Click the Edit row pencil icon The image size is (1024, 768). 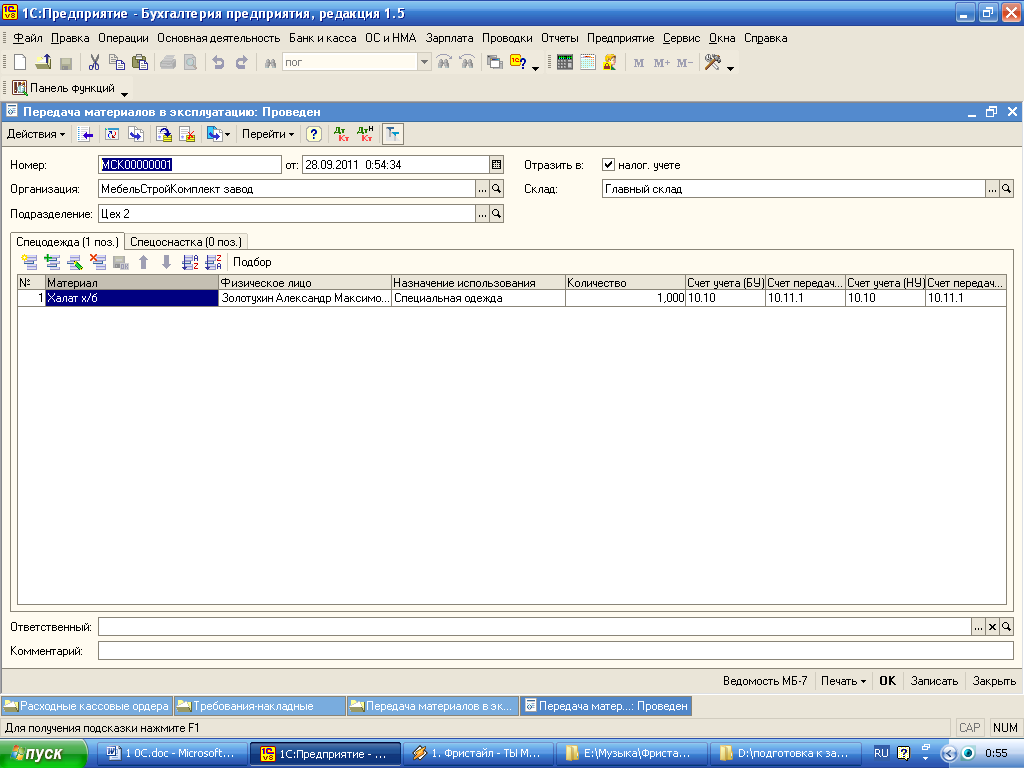pos(75,263)
